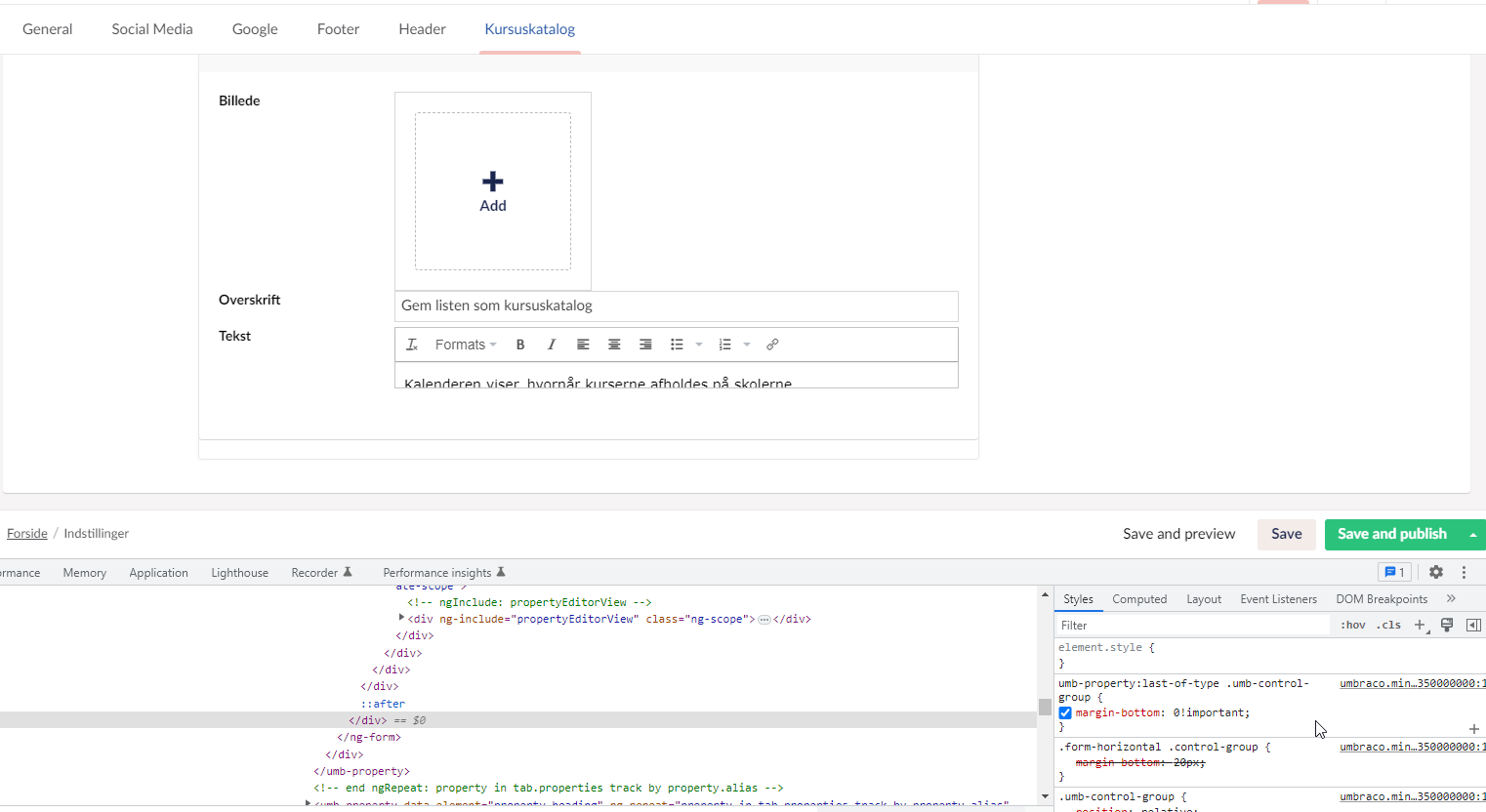Apply italic formatting in the Tekst editor
This screenshot has width=1486, height=812.
(552, 344)
